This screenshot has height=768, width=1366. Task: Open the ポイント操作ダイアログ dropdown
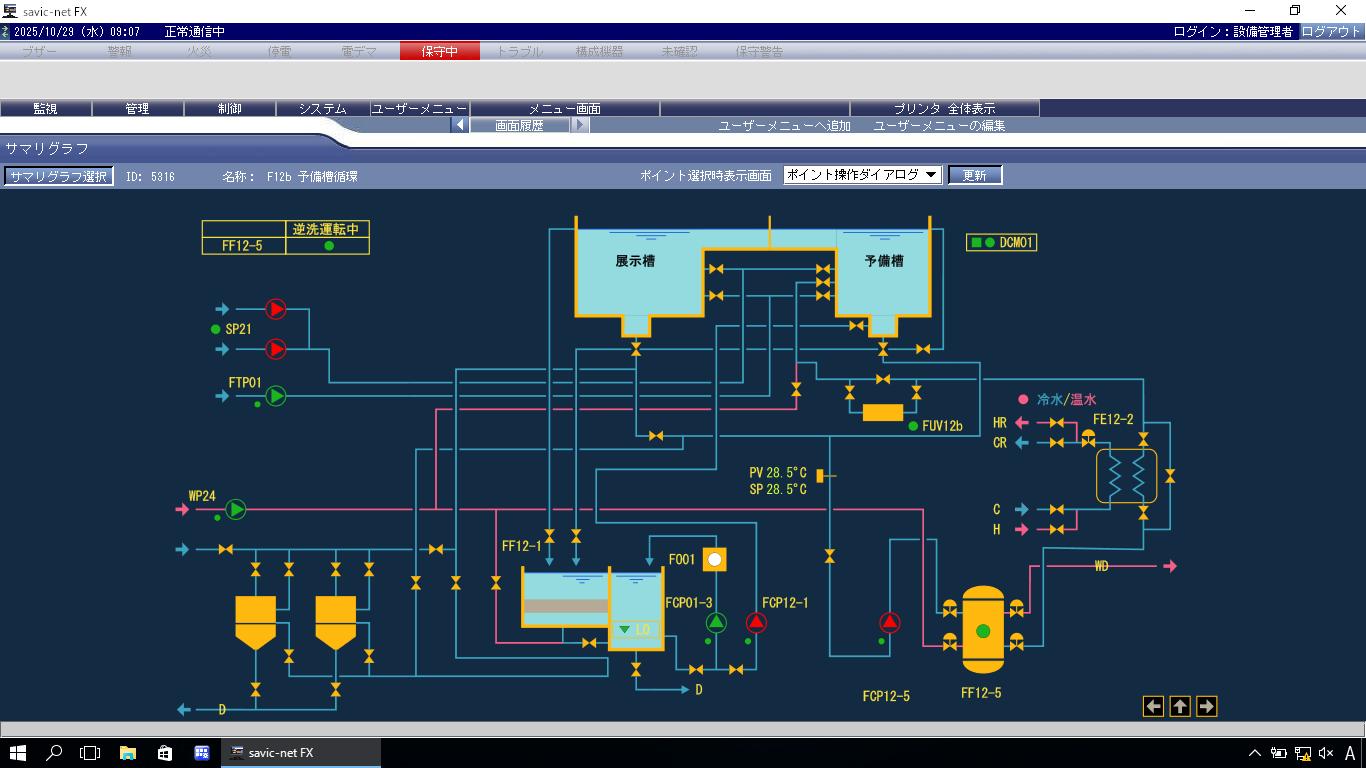coord(862,175)
